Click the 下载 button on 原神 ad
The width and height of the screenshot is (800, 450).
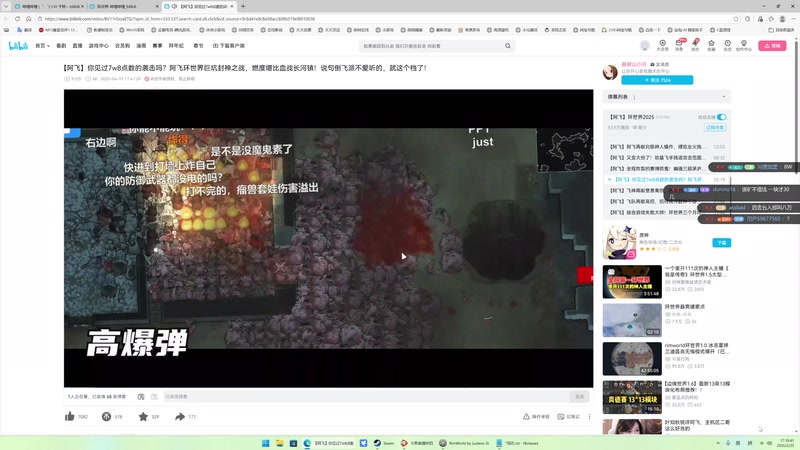pyautogui.click(x=721, y=243)
